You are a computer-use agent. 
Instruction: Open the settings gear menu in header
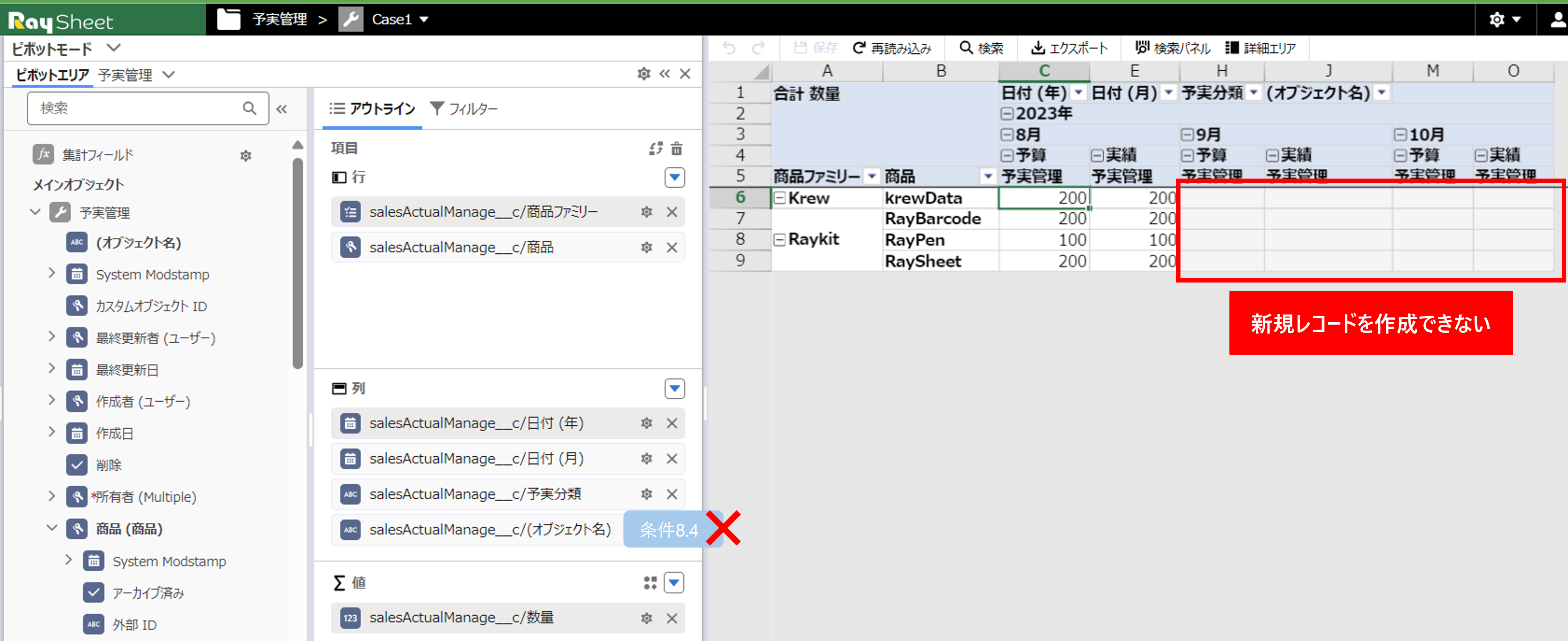[x=1505, y=20]
